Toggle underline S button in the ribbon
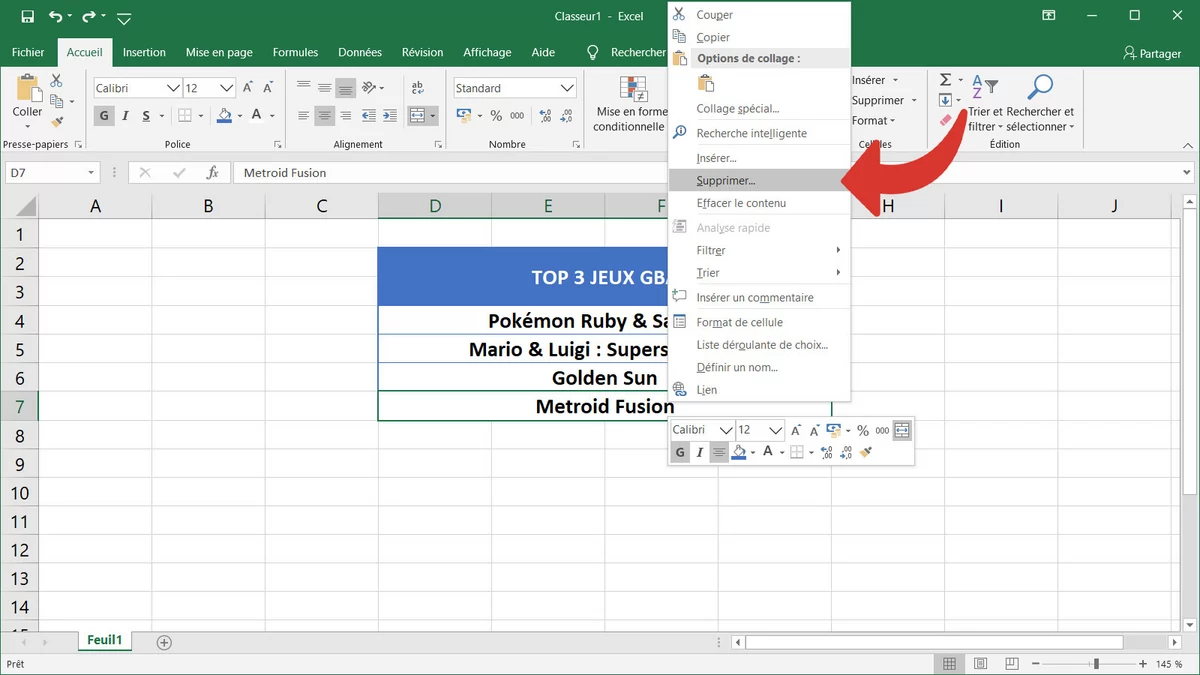This screenshot has height=675, width=1200. coord(146,116)
